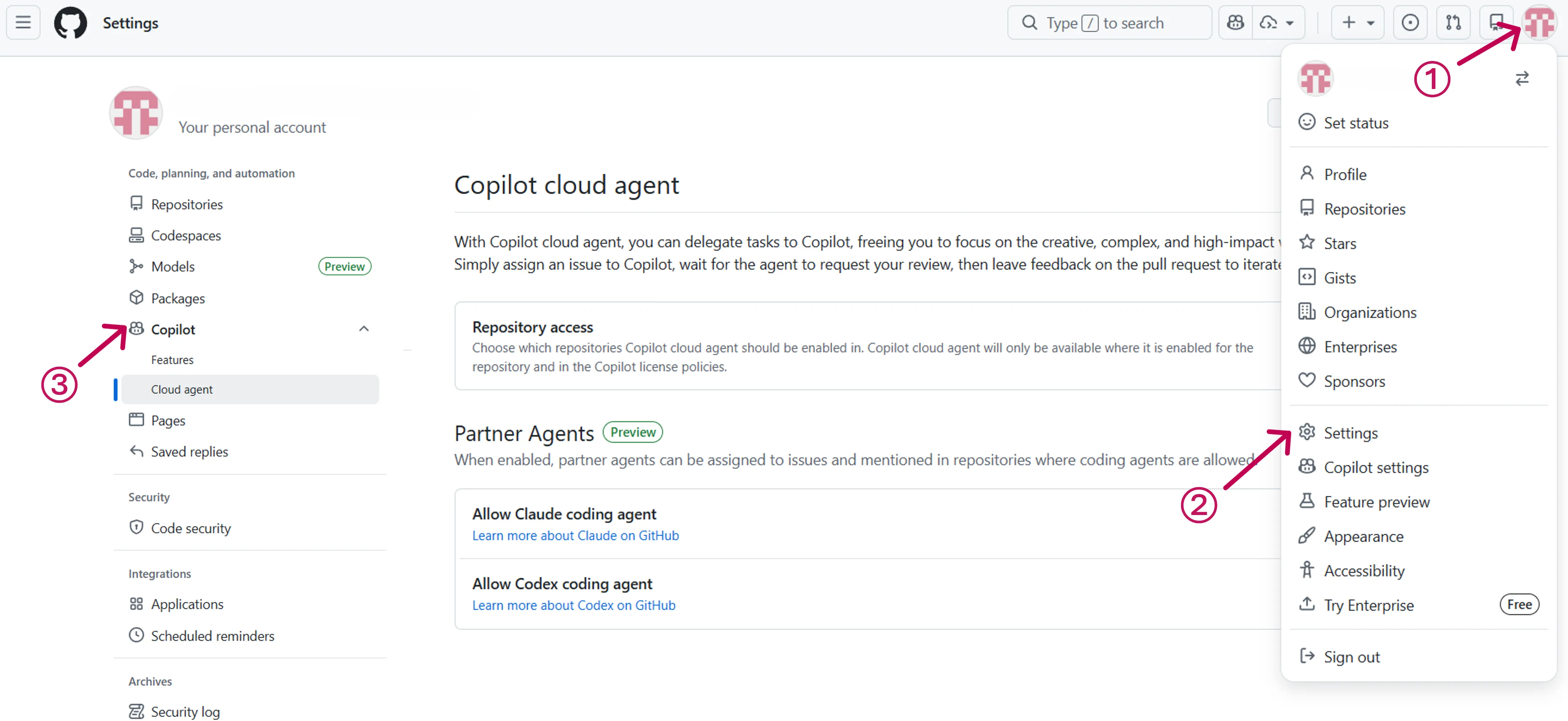Click the user avatar in top bar
This screenshot has height=721, width=1568.
[1539, 22]
